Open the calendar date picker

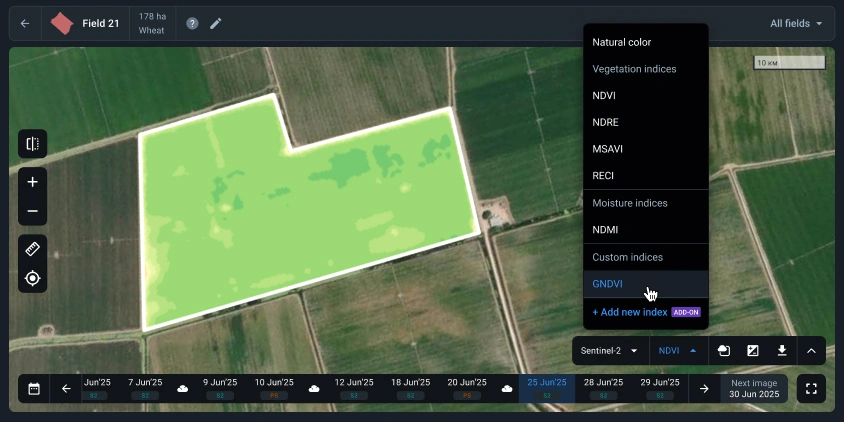[34, 389]
